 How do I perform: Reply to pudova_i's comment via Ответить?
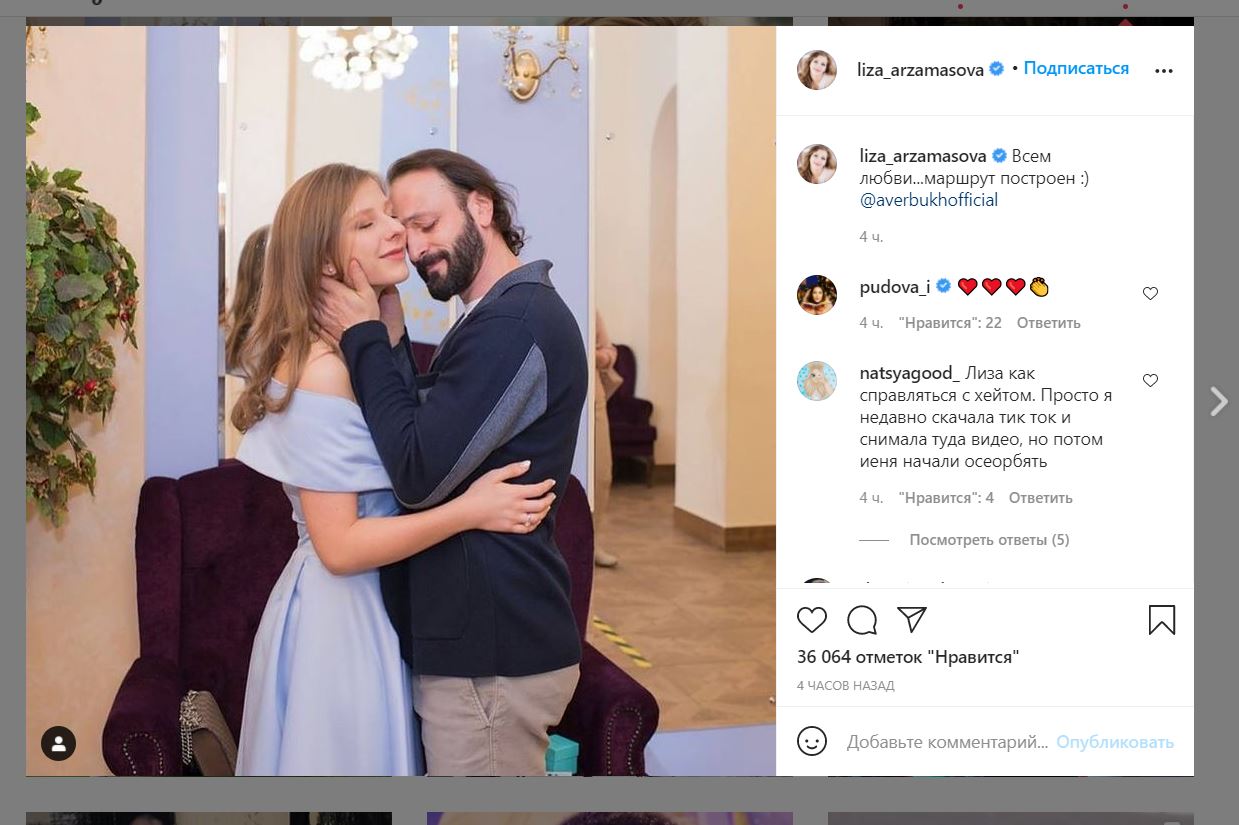click(x=1048, y=323)
